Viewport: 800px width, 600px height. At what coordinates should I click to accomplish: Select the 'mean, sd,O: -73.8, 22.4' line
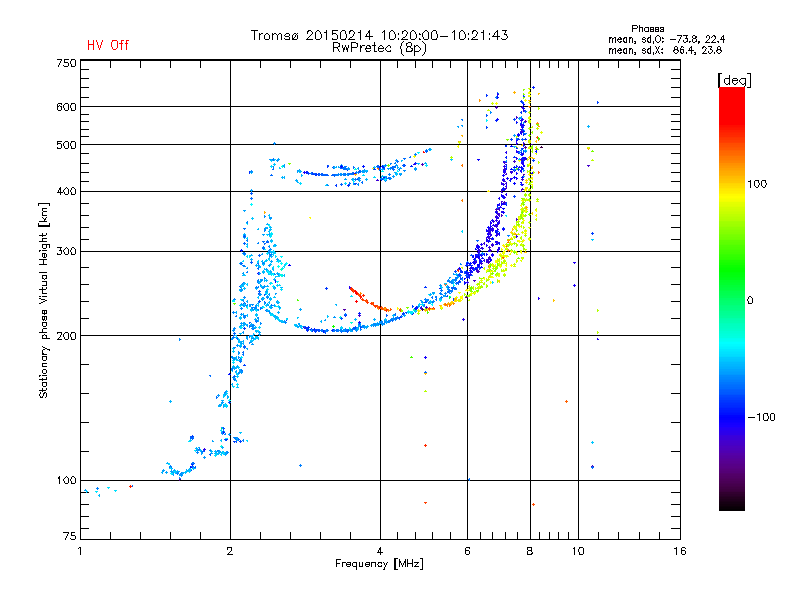coord(666,39)
